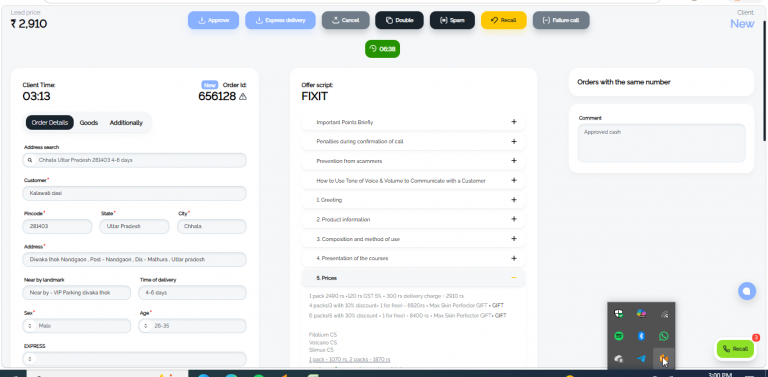Click the New badge beside Order Id

[x=210, y=85]
